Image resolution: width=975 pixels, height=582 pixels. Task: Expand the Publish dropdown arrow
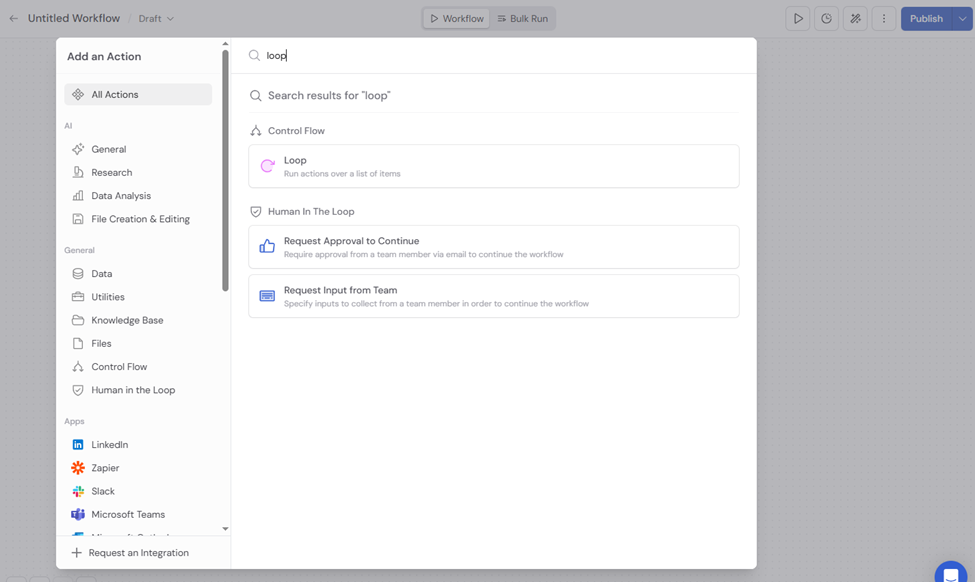tap(963, 19)
